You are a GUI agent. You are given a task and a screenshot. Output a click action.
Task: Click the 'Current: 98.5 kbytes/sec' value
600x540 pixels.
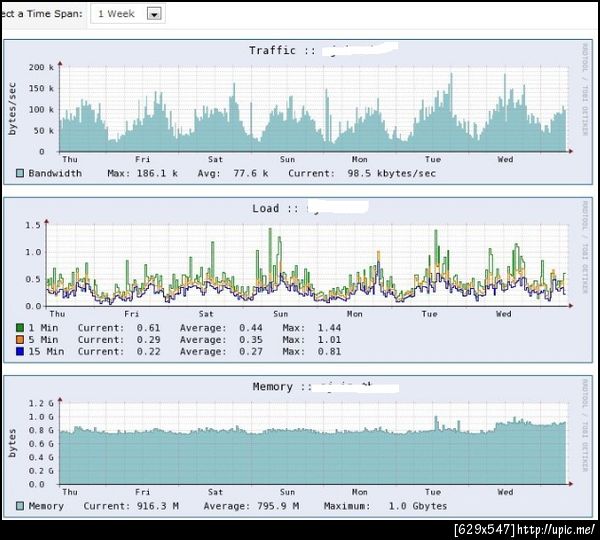click(x=362, y=173)
